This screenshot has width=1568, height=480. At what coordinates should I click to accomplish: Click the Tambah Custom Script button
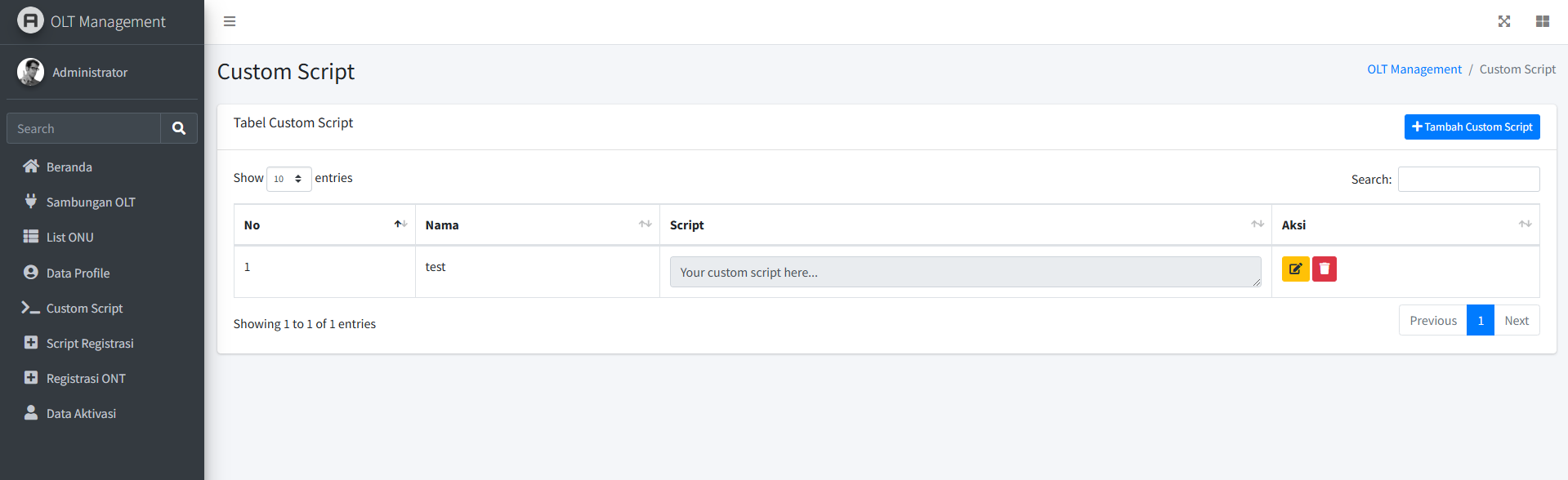[x=1472, y=127]
